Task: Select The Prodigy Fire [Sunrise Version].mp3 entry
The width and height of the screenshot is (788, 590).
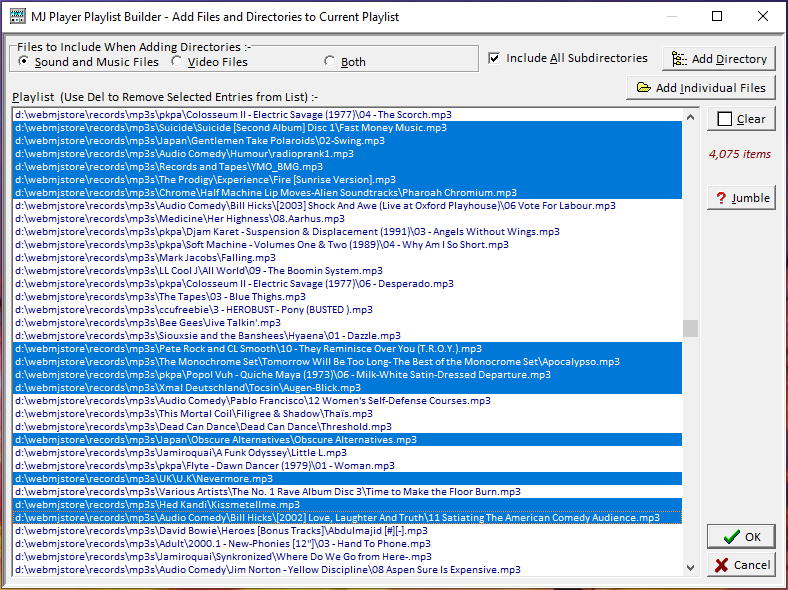Action: point(347,180)
